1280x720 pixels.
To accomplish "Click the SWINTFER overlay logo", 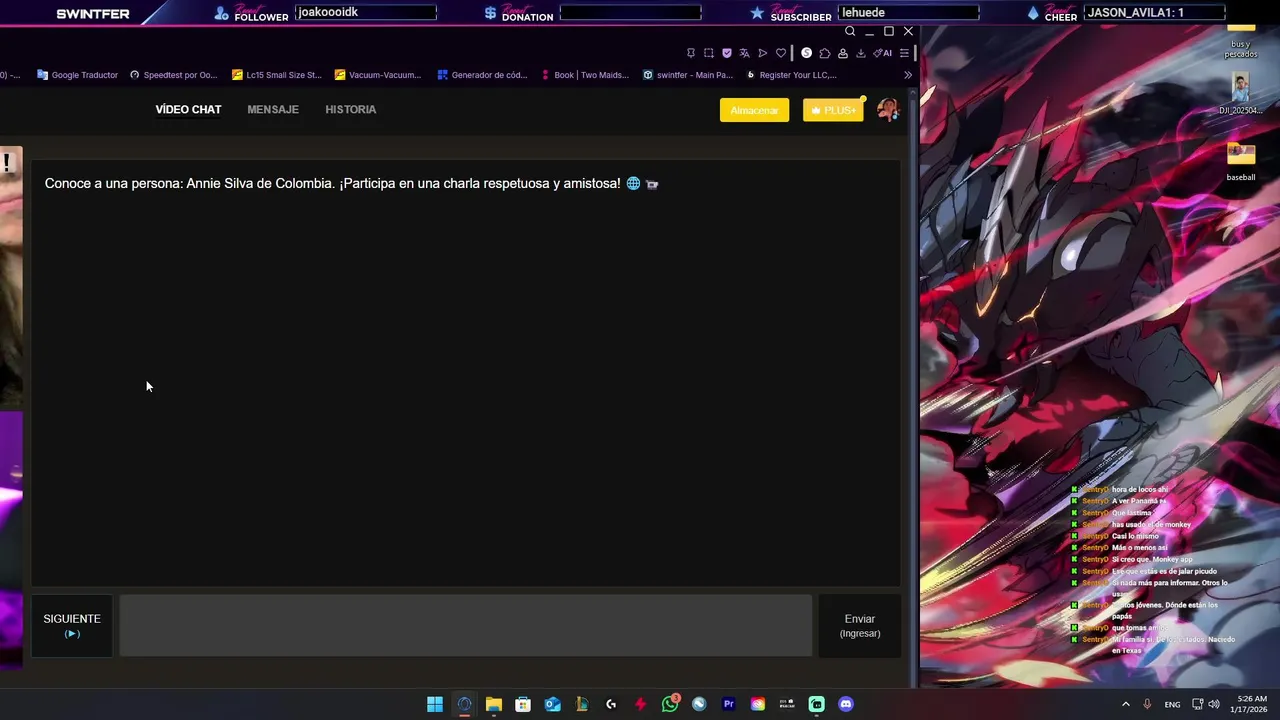I will tap(93, 14).
